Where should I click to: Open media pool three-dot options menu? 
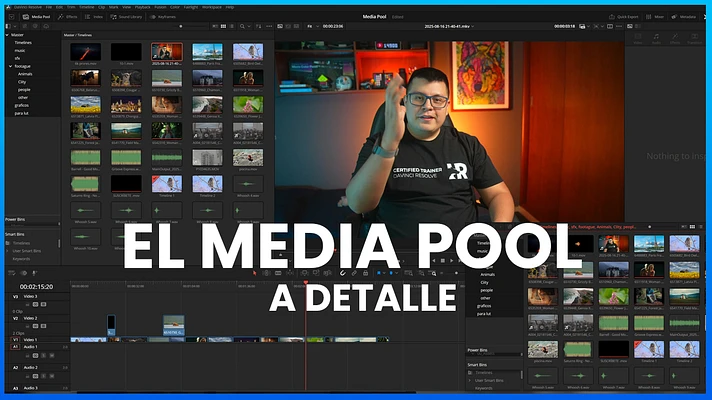pos(269,26)
